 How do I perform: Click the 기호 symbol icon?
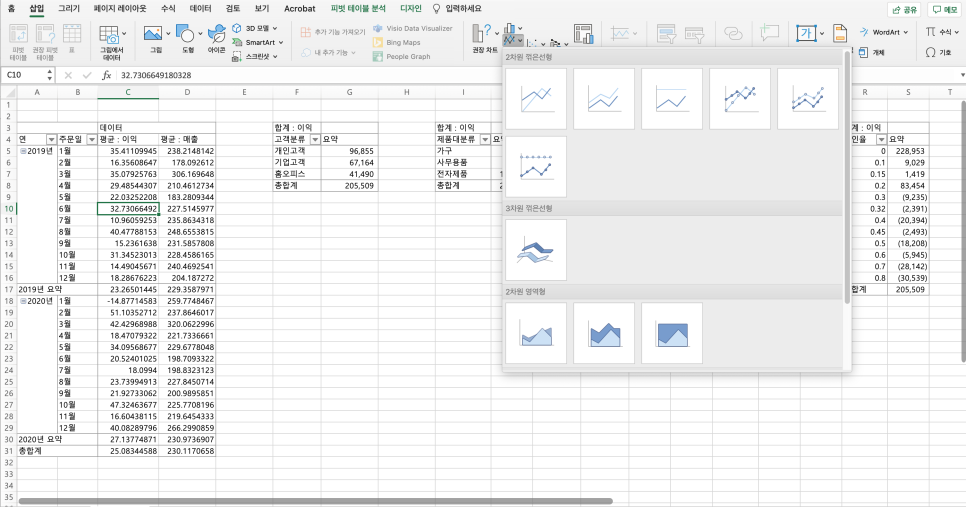930,53
